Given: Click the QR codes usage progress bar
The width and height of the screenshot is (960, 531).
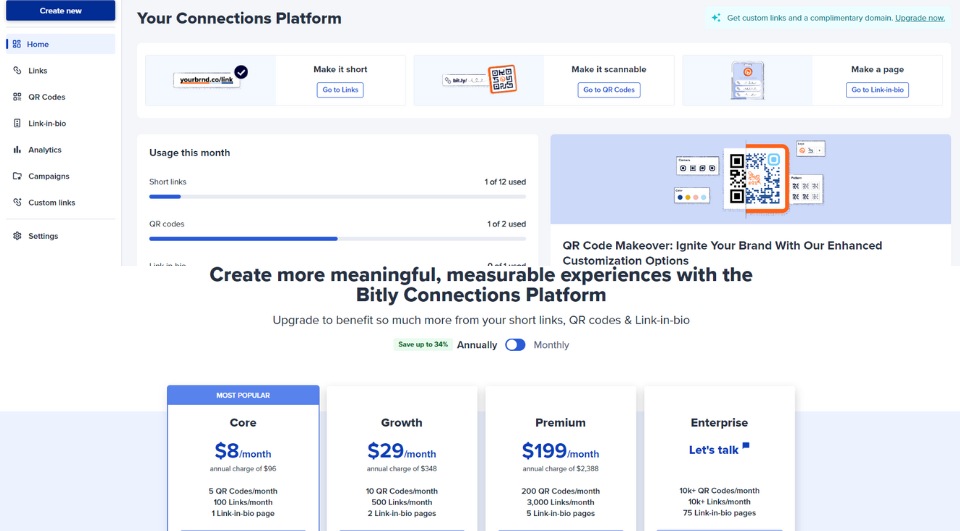Looking at the screenshot, I should [337, 239].
